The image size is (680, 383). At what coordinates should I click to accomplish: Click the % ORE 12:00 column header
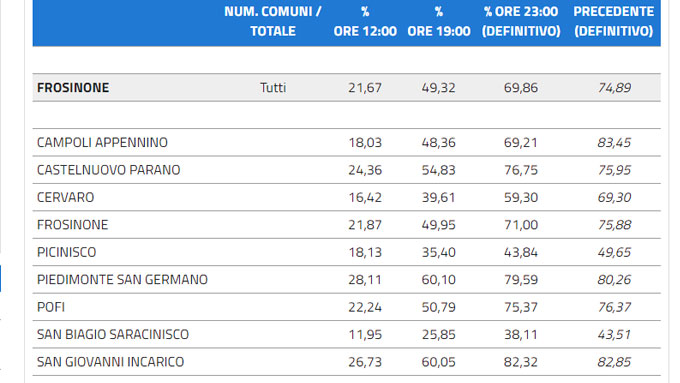[365, 21]
